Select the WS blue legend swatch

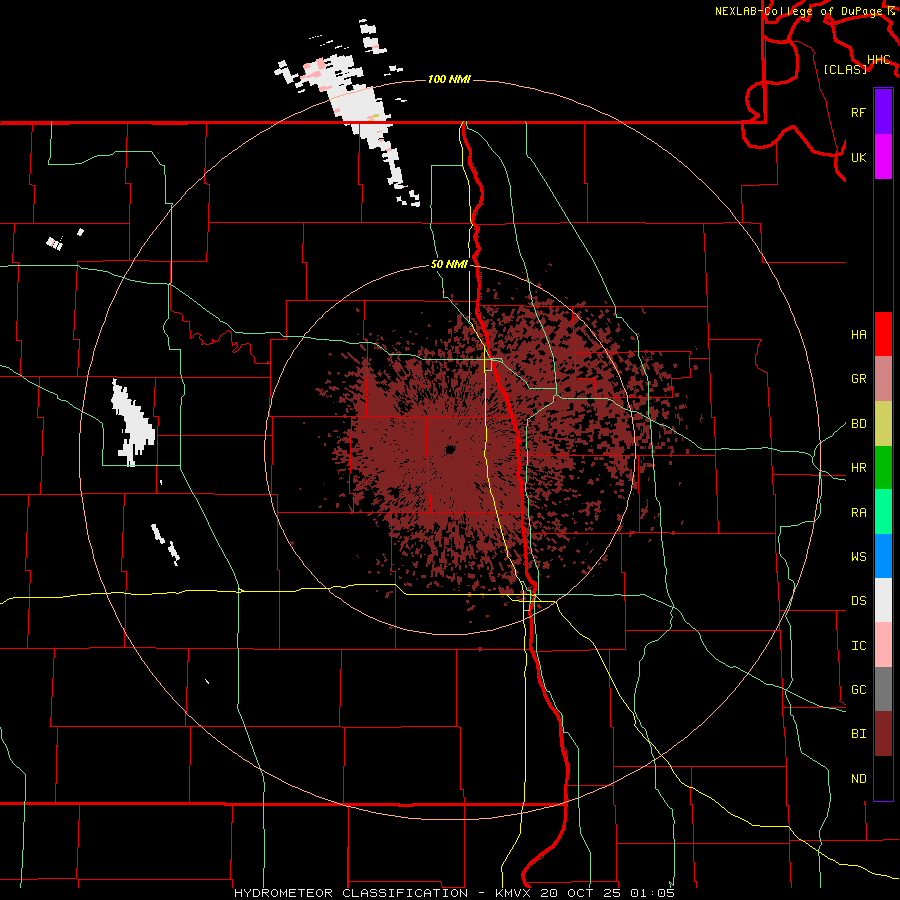tap(883, 556)
